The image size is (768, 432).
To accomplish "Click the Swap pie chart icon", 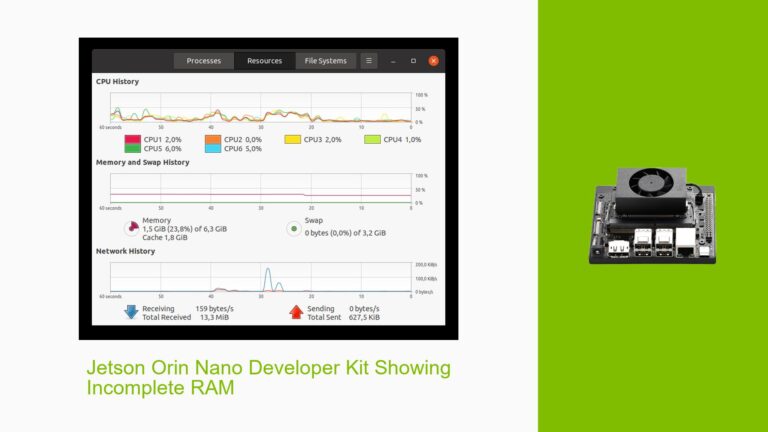I will [294, 228].
